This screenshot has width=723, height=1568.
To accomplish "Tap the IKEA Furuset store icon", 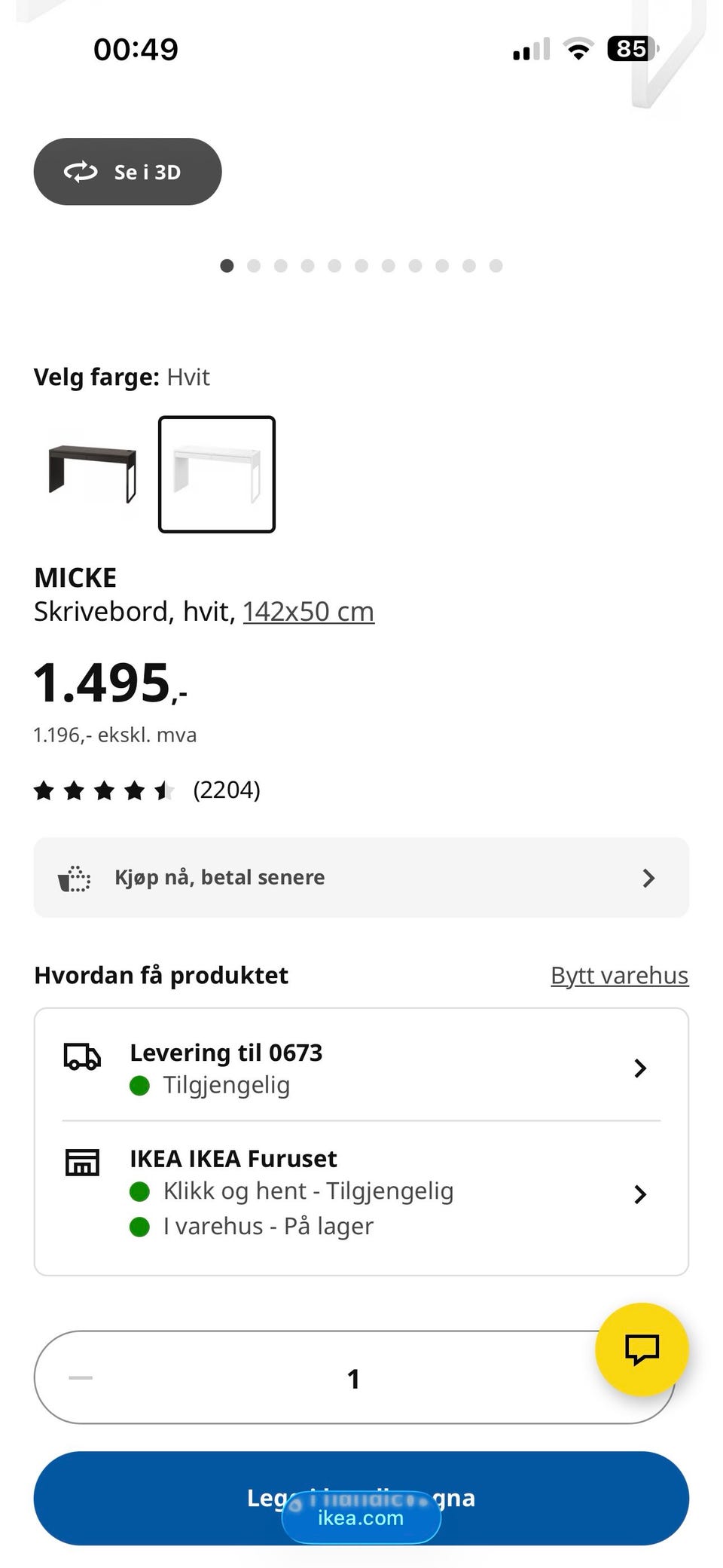I will [x=82, y=1163].
